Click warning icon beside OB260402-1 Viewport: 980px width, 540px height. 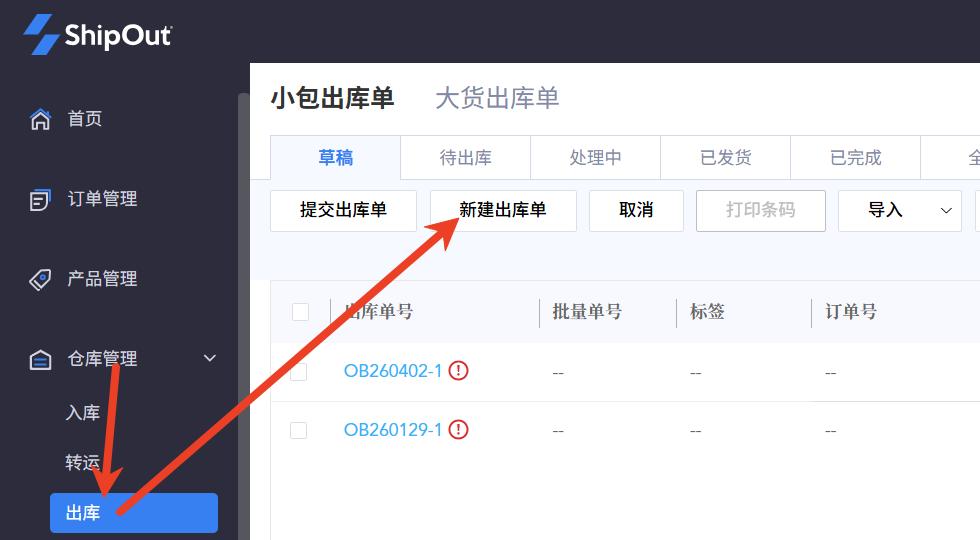pyautogui.click(x=459, y=371)
